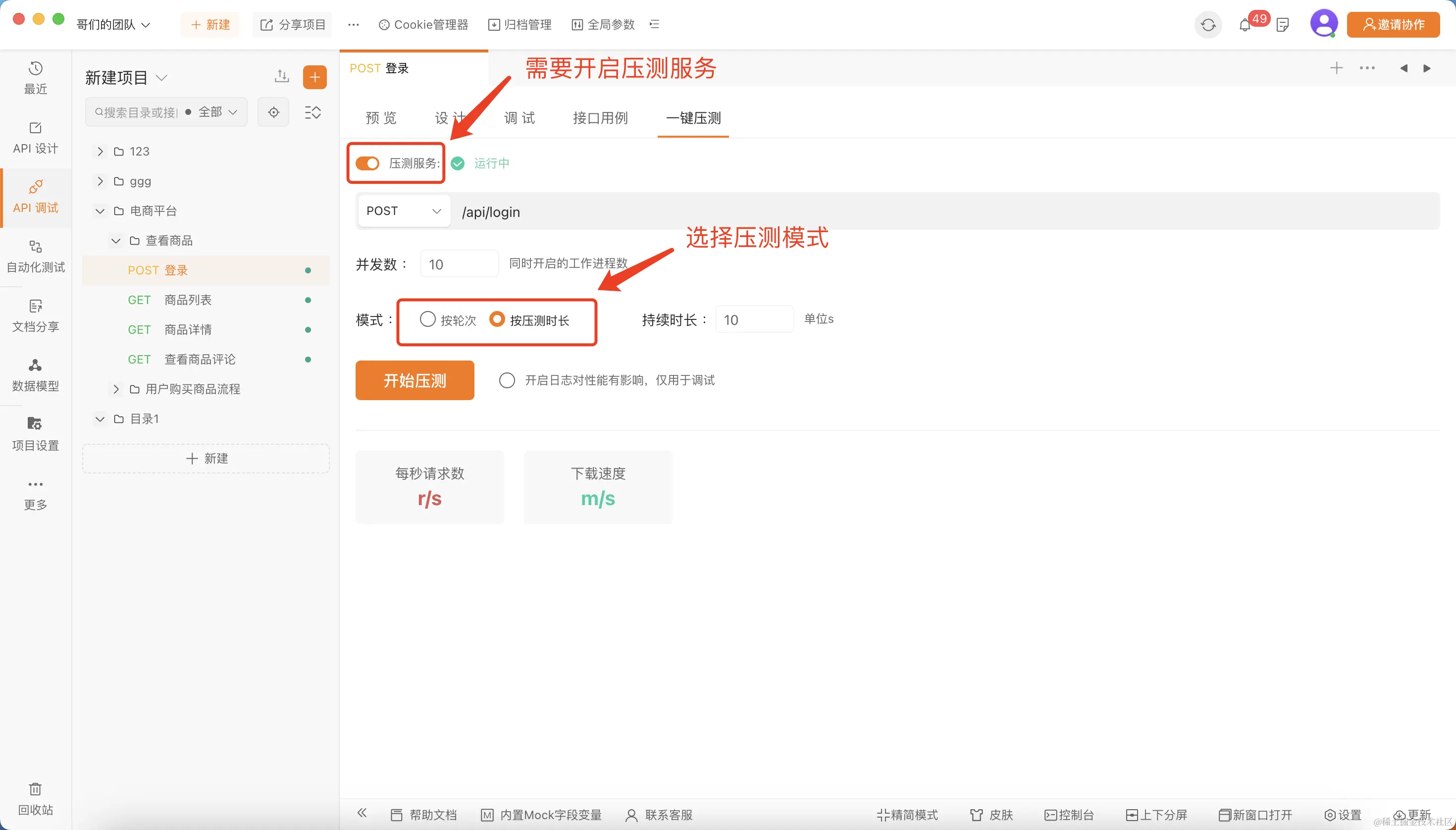Collapse sidebar with double chevron icon
The height and width of the screenshot is (830, 1456).
point(362,814)
